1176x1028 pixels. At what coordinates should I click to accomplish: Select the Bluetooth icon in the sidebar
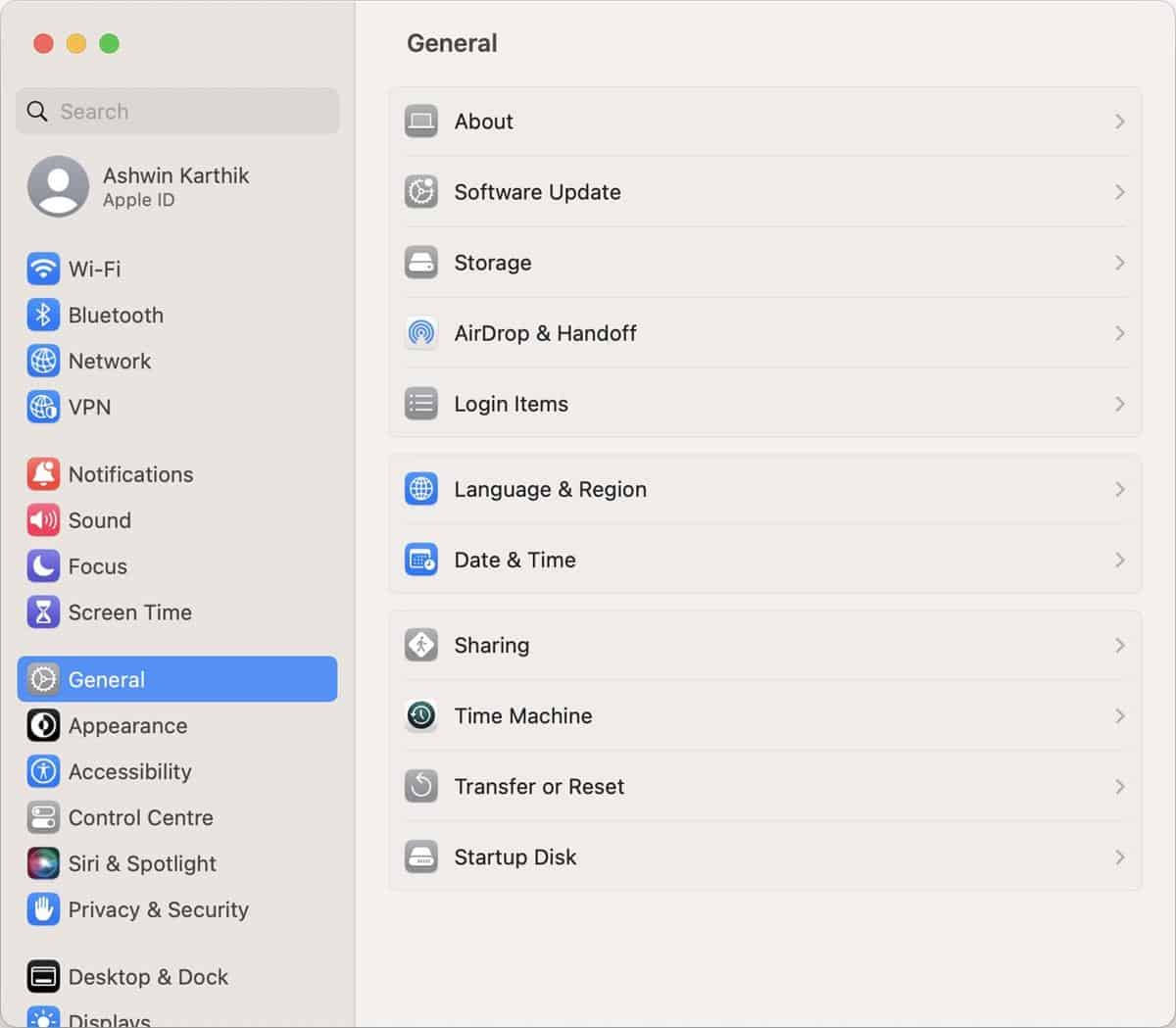tap(43, 315)
